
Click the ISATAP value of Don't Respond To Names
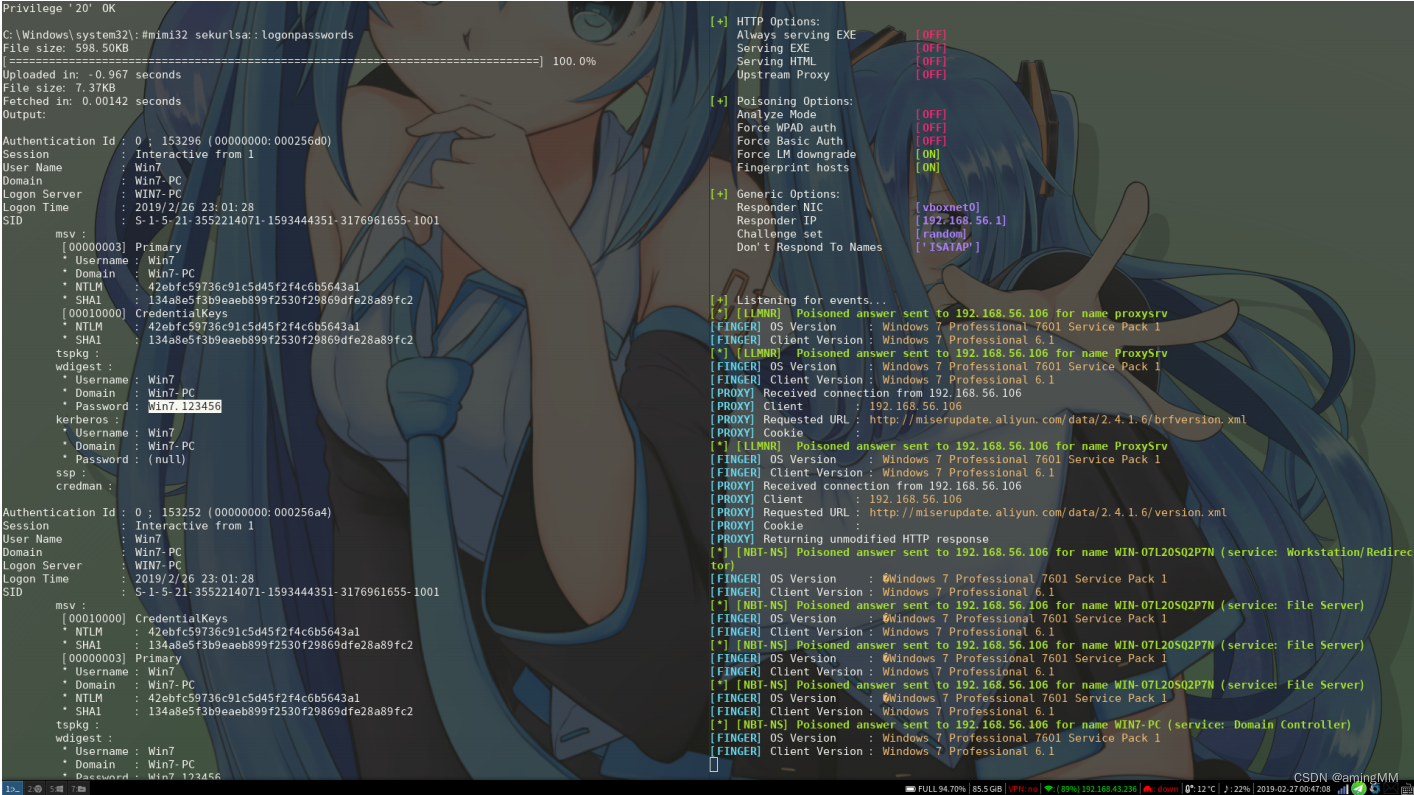pos(948,247)
